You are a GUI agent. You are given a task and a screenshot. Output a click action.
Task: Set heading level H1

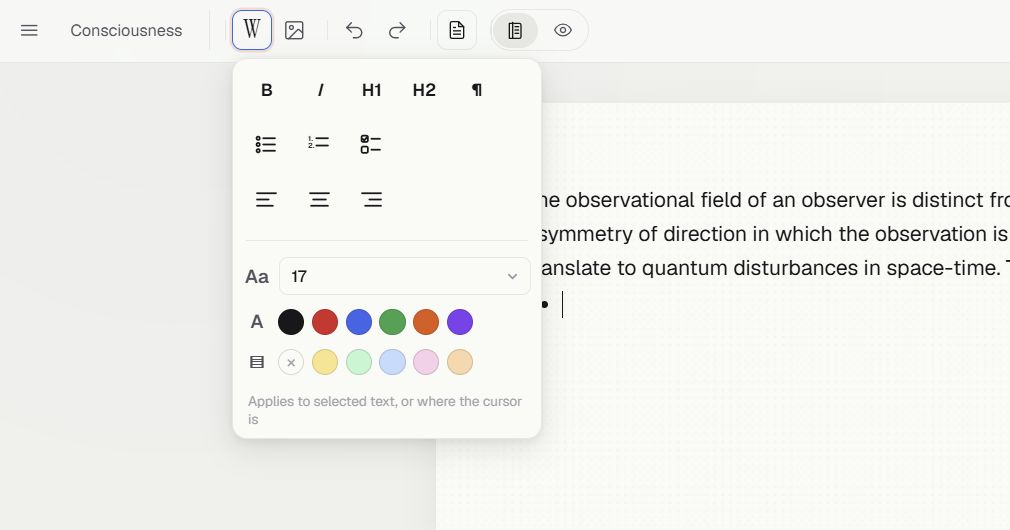[372, 90]
